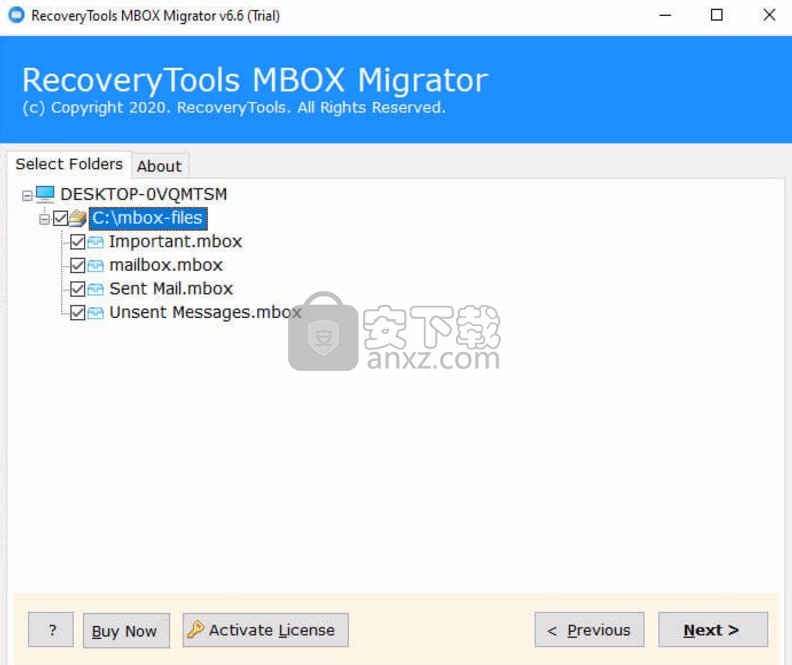Image resolution: width=792 pixels, height=665 pixels.
Task: Click the Buy Now button
Action: point(126,631)
